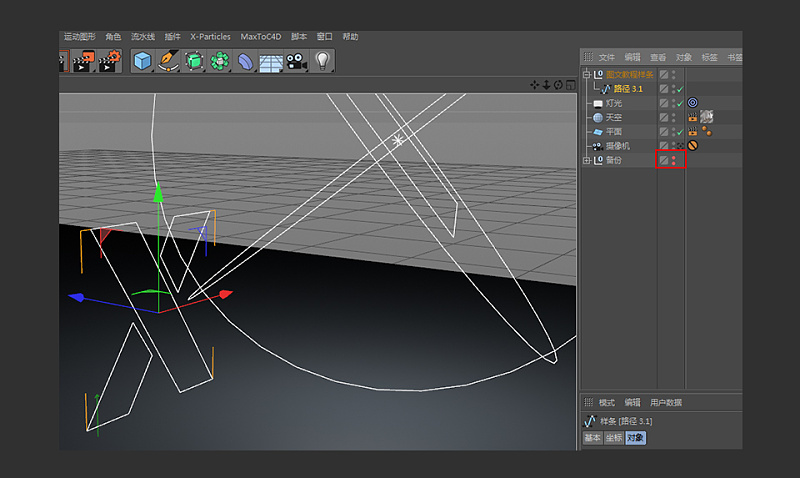This screenshot has width=800, height=478.
Task: Toggle red visibility dots of 备份 layer
Action: pyautogui.click(x=673, y=160)
